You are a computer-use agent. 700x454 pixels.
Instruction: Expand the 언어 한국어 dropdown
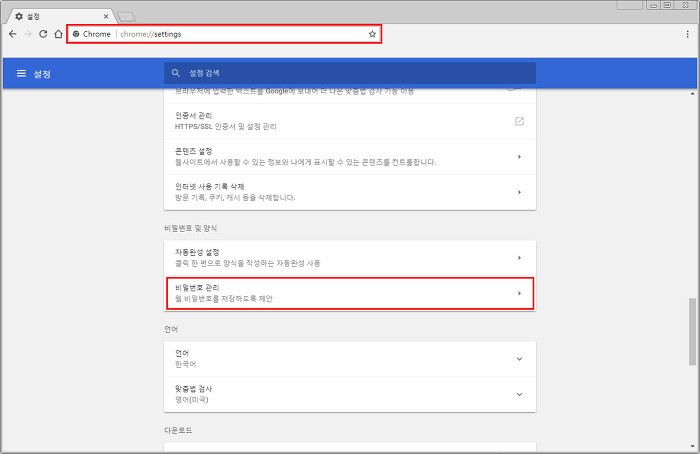click(519, 359)
